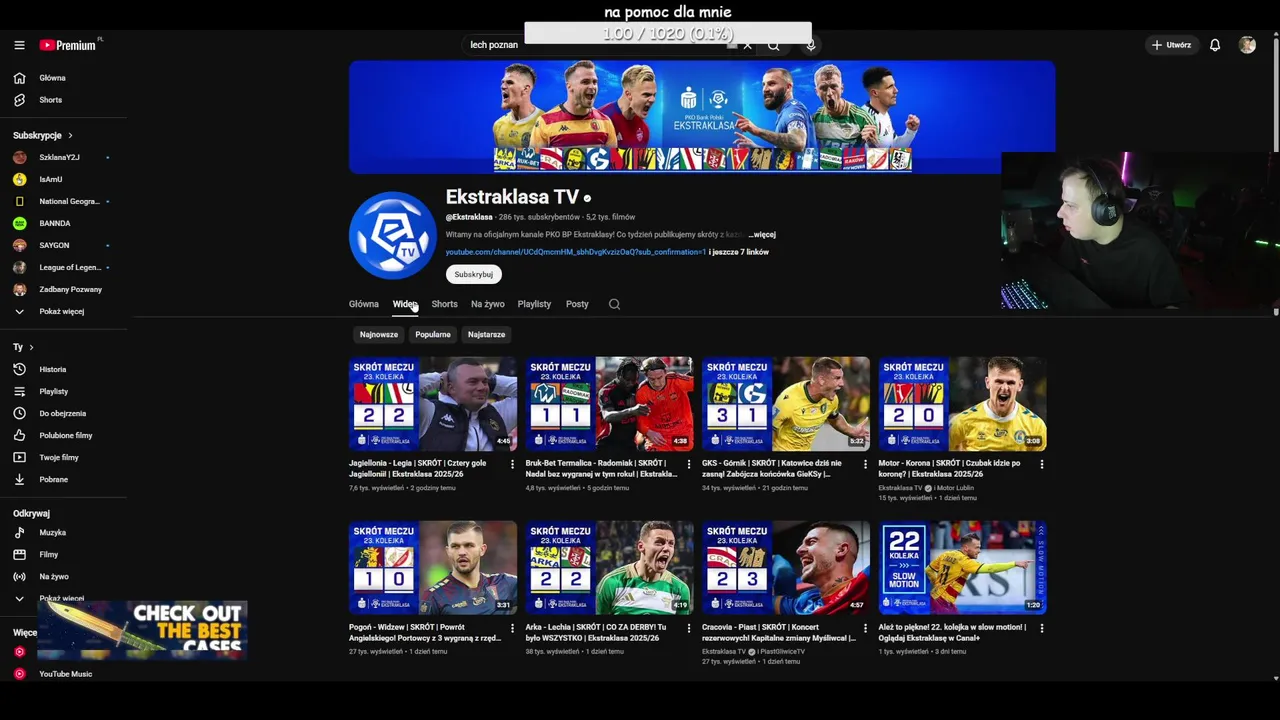Open options for Bruk-Bet Termalica - Radomiak video
This screenshot has width=1280, height=720.
click(x=689, y=464)
